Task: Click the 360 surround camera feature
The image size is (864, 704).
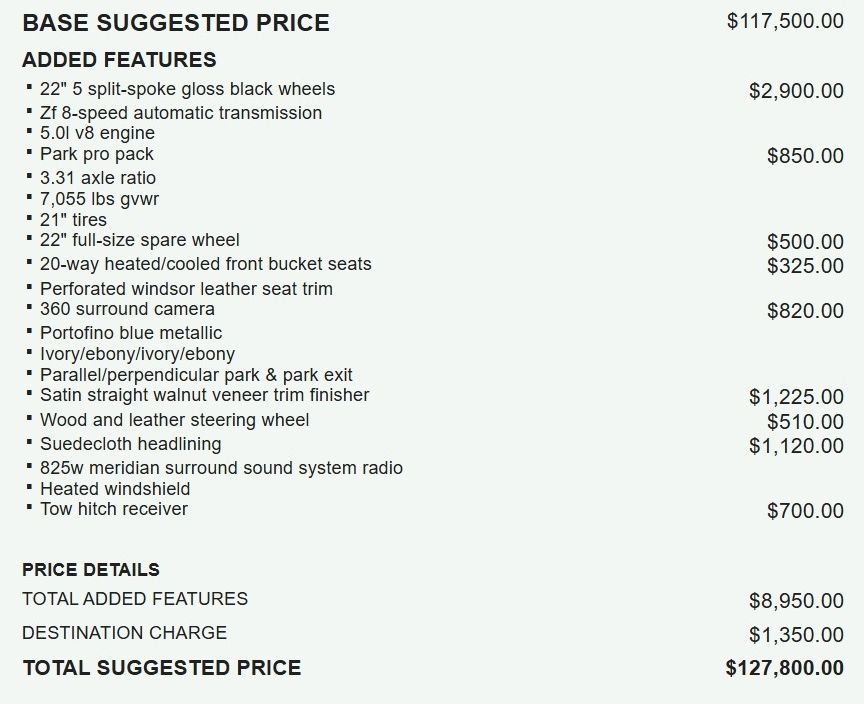Action: pyautogui.click(x=127, y=309)
